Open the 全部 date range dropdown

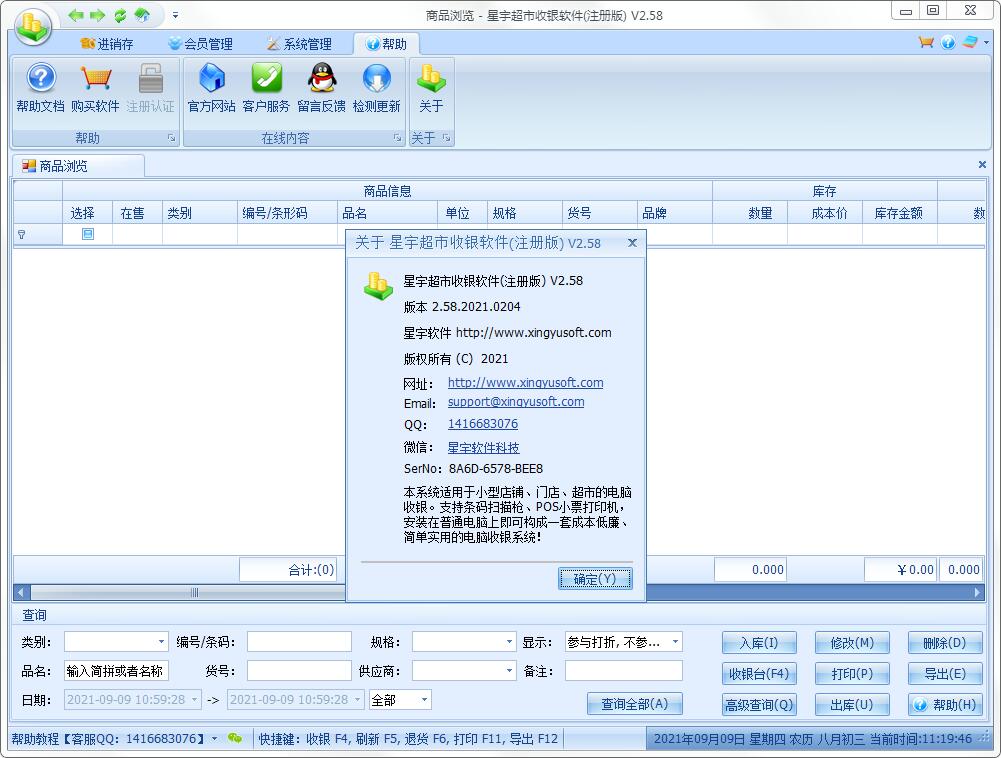425,700
